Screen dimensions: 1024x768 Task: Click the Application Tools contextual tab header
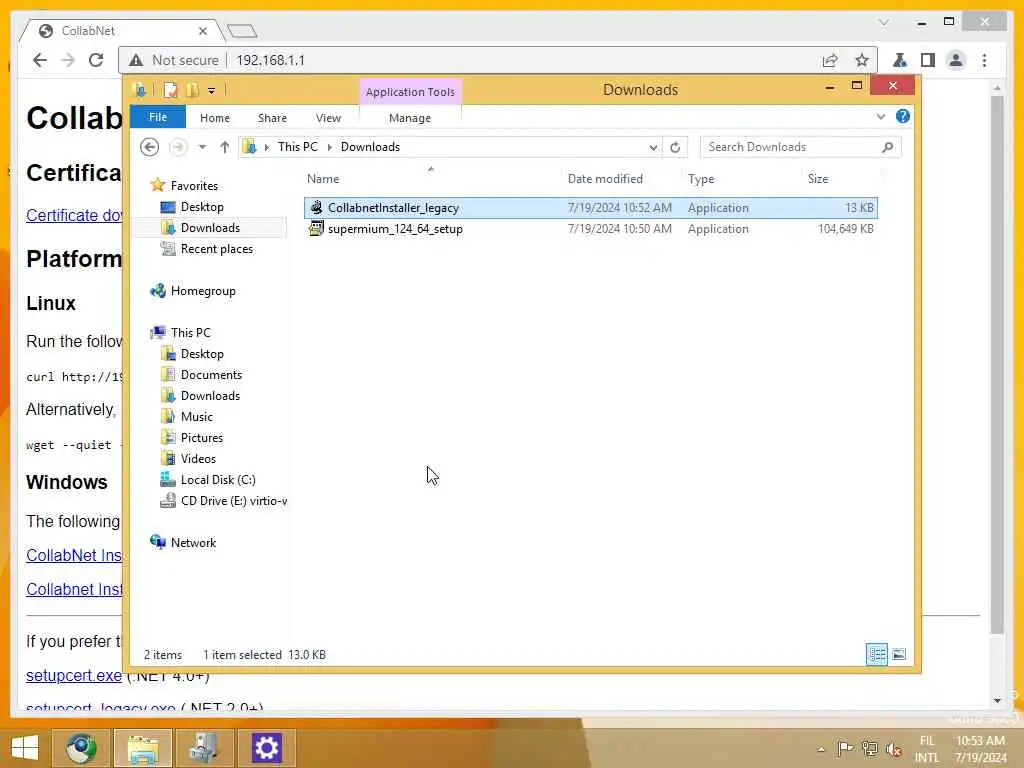(x=410, y=92)
